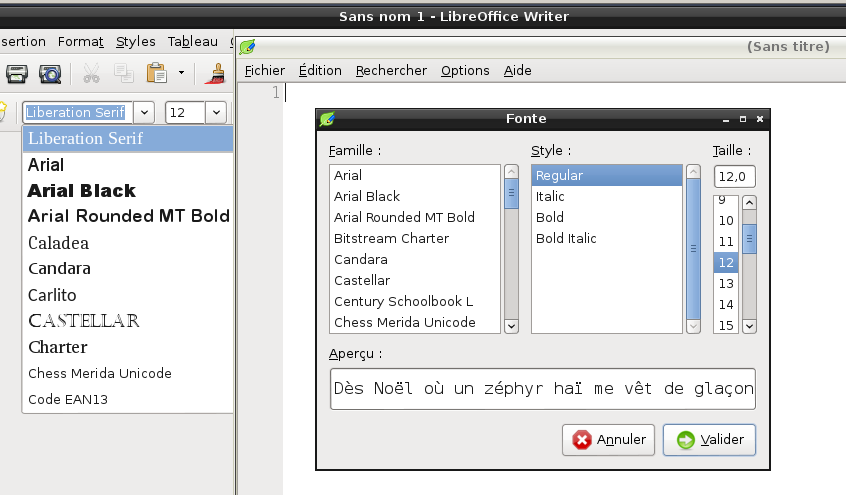
Task: Open the Aide menu
Action: tap(517, 71)
